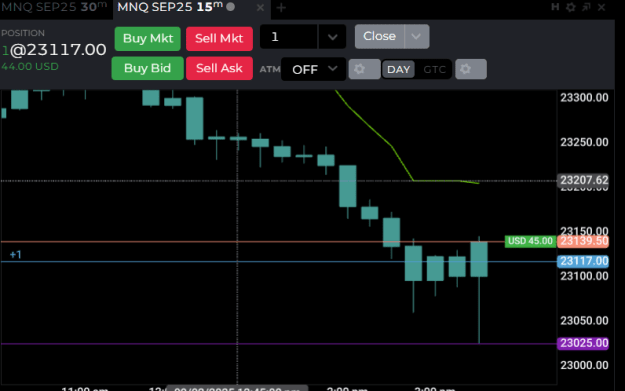This screenshot has width=625, height=391.
Task: Select the 23139.50 price label
Action: click(x=583, y=241)
